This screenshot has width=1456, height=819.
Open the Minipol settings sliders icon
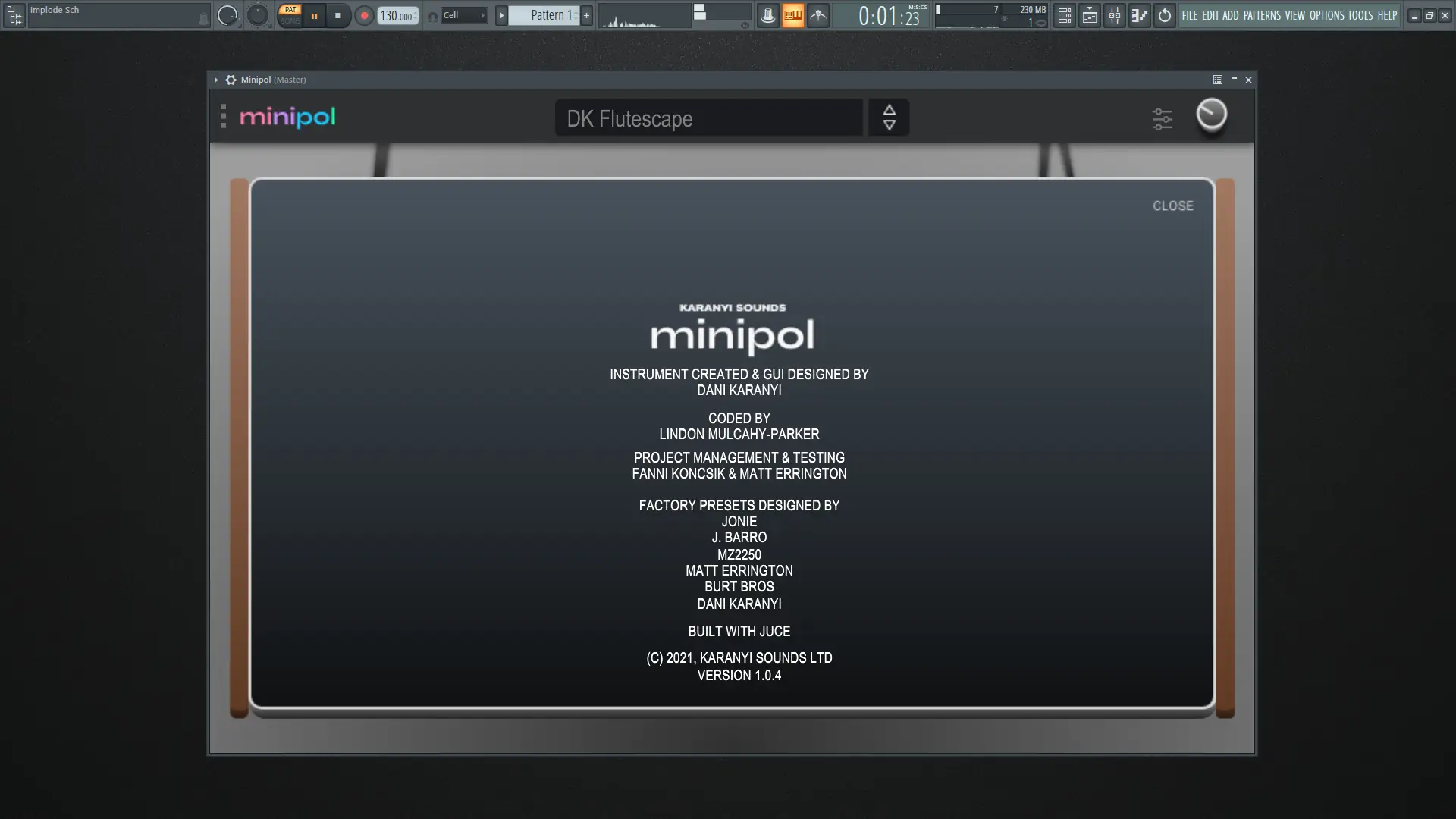point(1162,119)
